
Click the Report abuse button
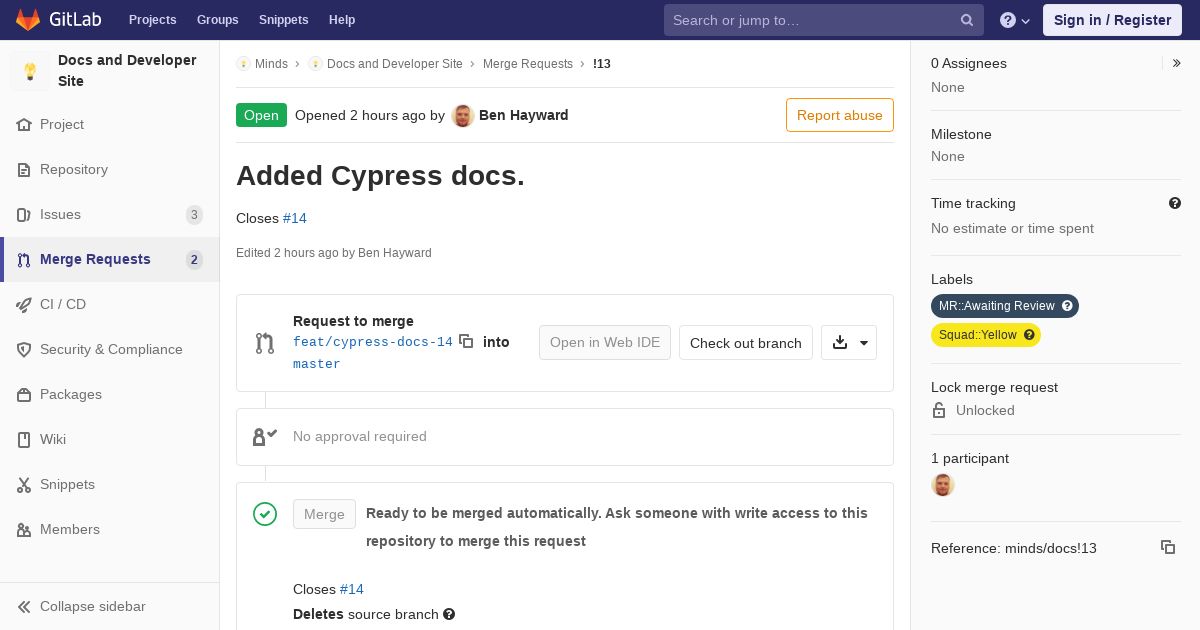pos(840,115)
